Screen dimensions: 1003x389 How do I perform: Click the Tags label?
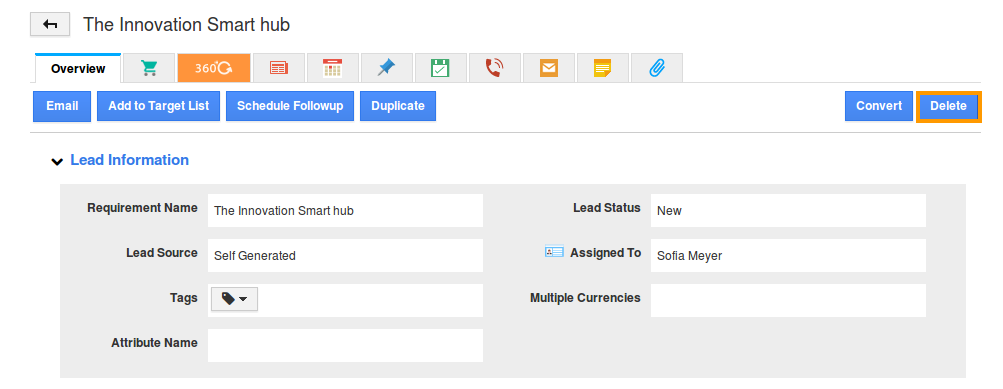pos(184,298)
